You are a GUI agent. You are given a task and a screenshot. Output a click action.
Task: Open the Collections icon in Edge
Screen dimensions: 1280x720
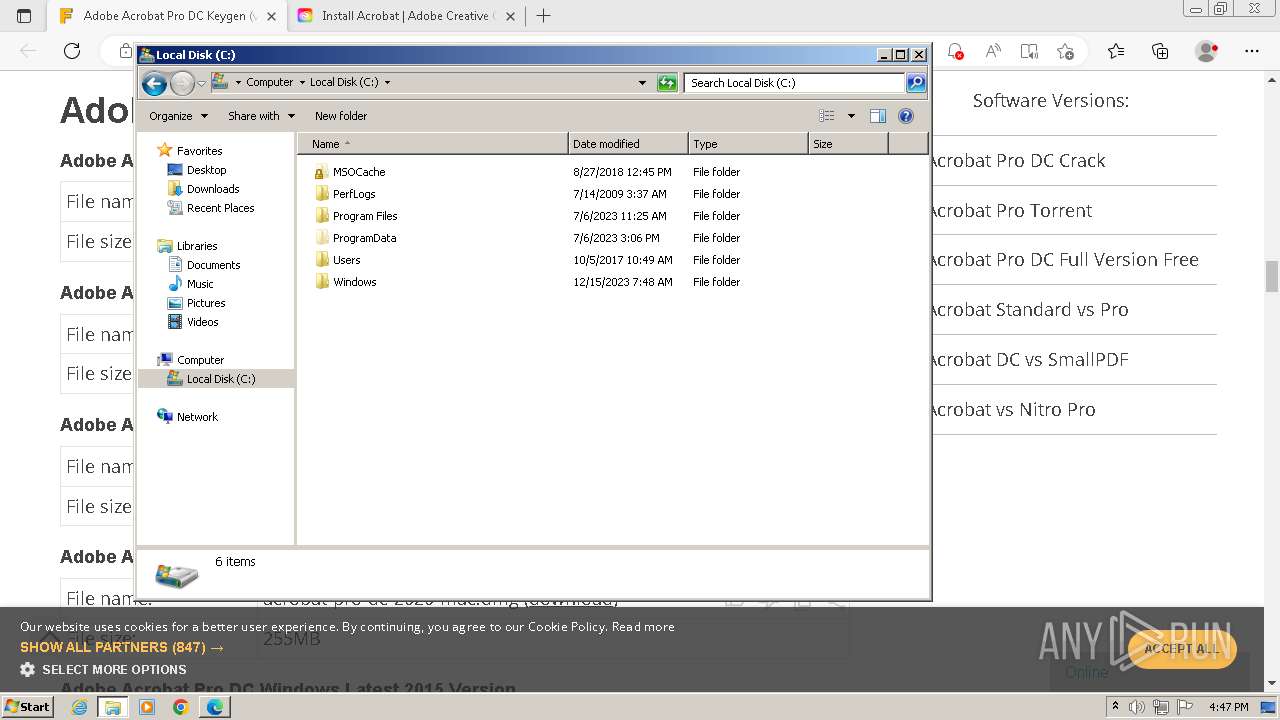(x=1160, y=51)
